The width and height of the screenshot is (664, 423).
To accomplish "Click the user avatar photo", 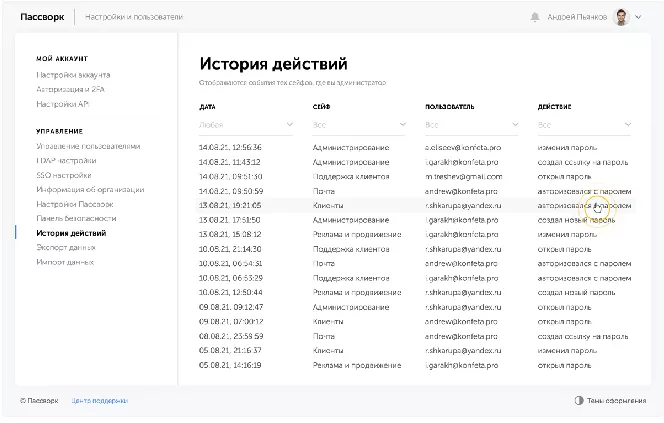I will [x=621, y=17].
